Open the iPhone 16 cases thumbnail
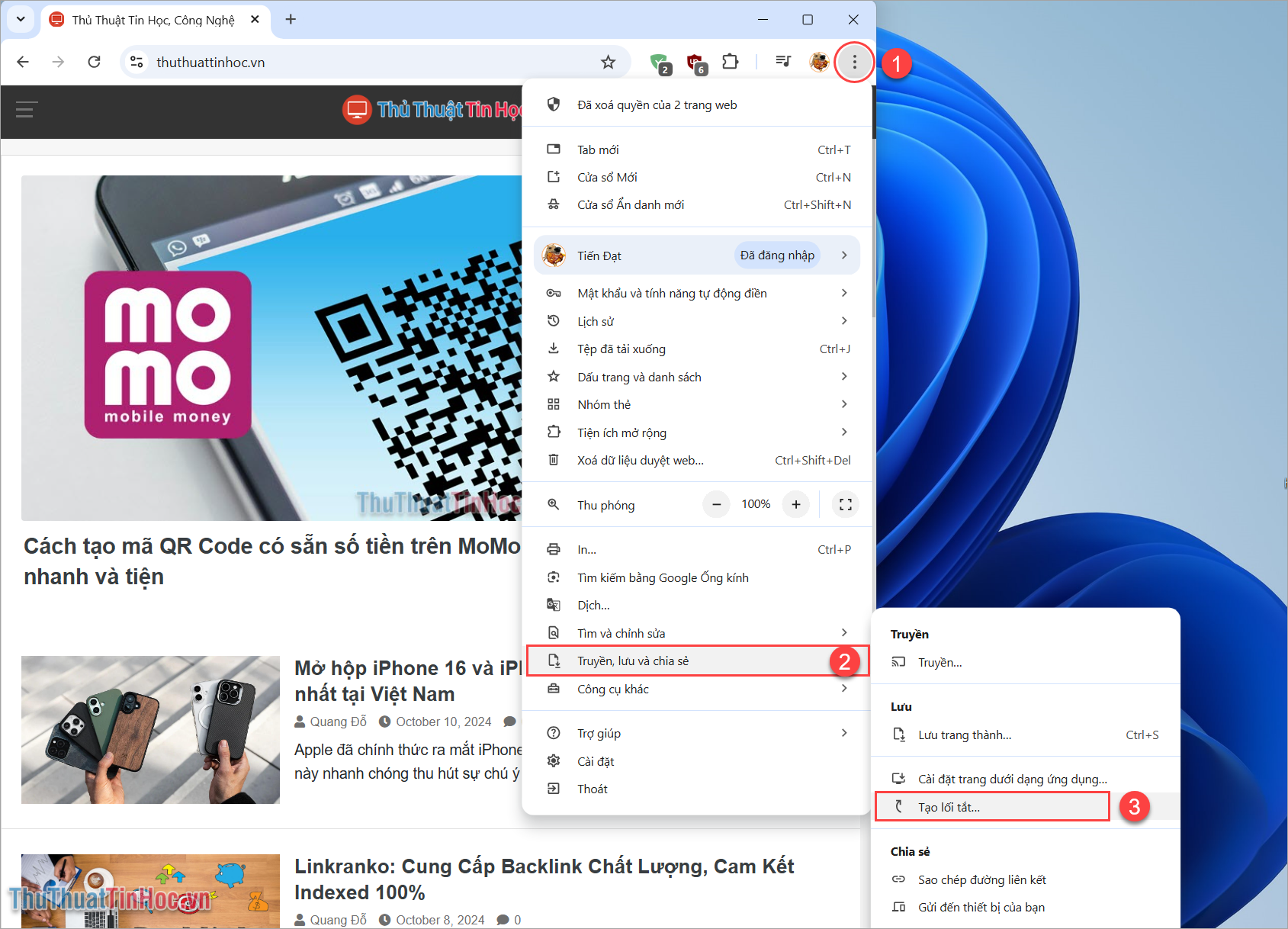1288x929 pixels. pyautogui.click(x=150, y=729)
